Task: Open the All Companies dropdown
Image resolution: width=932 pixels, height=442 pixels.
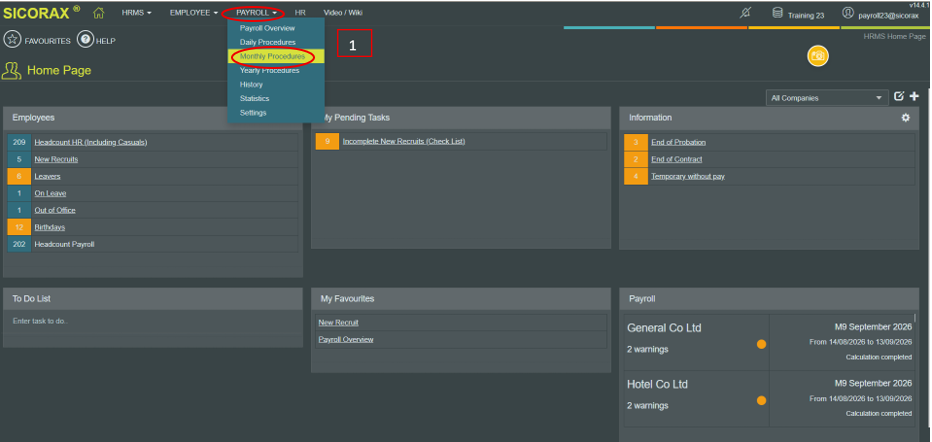Action: pos(827,98)
